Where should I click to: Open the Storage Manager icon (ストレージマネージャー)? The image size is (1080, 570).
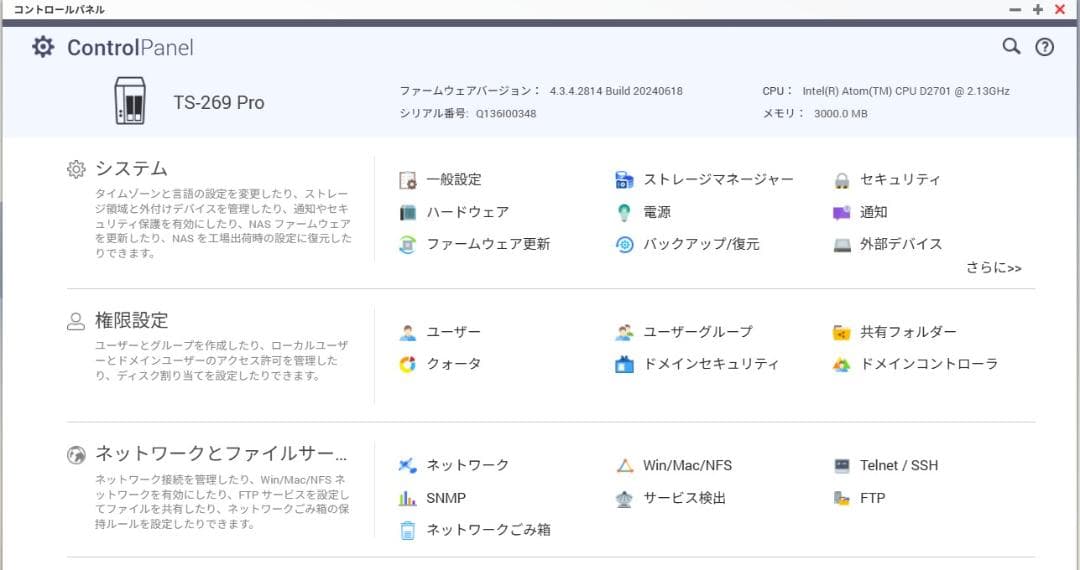[624, 181]
